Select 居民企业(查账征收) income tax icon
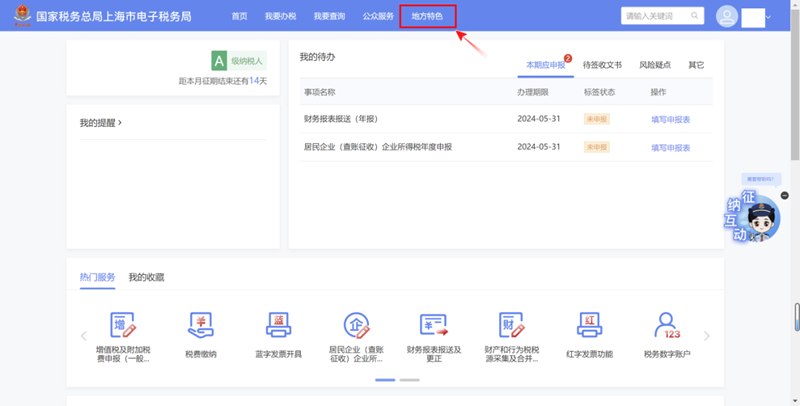The height and width of the screenshot is (406, 800). 356,326
